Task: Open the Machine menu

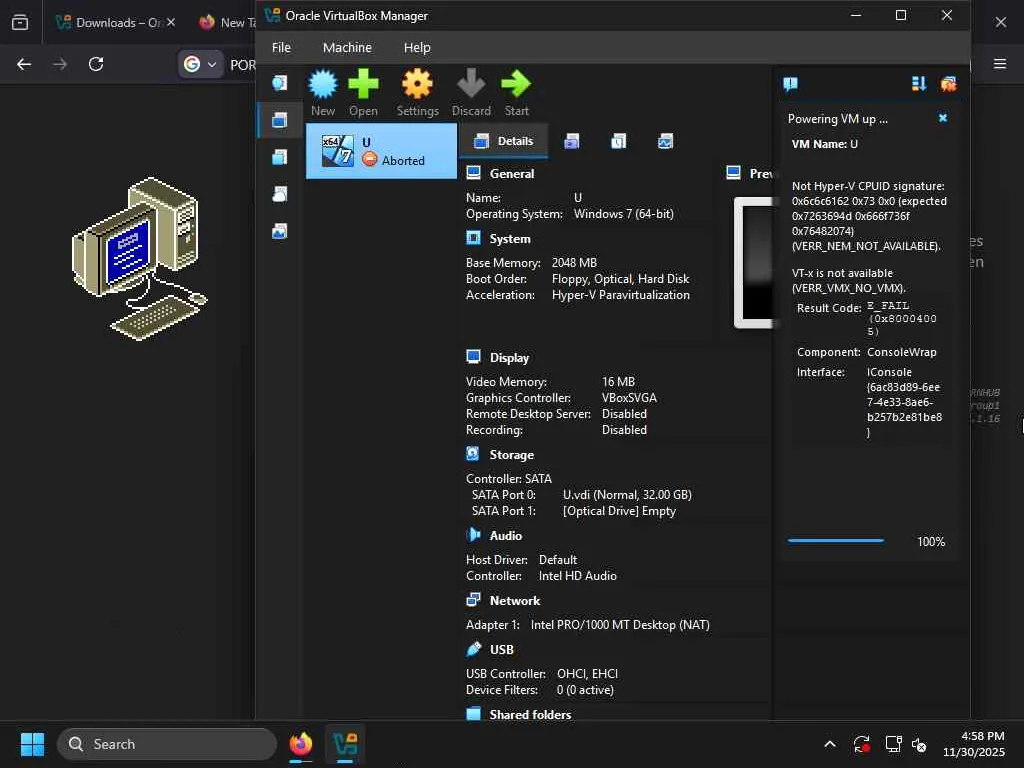Action: 347,47
